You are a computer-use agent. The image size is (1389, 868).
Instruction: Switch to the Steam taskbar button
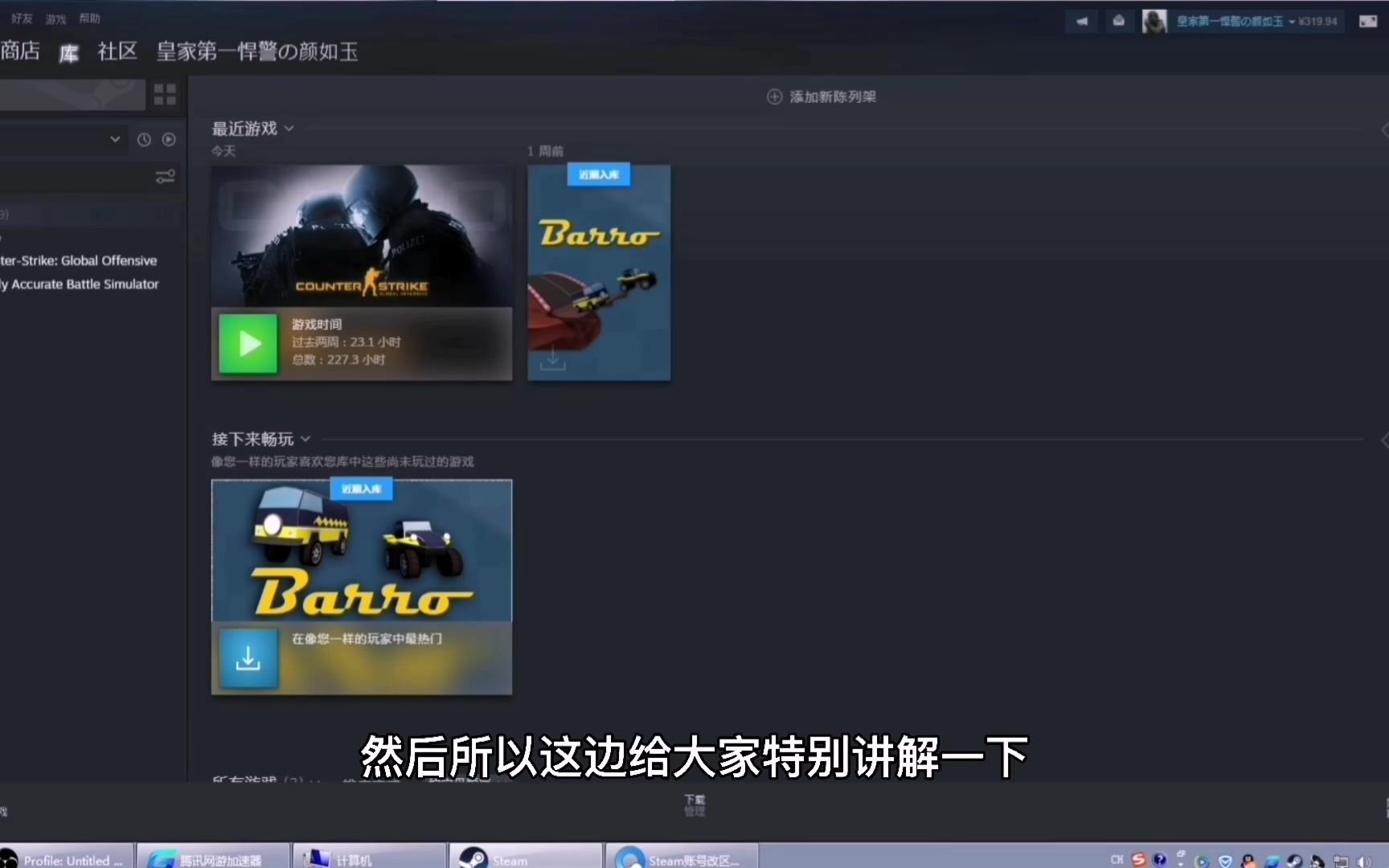point(526,857)
